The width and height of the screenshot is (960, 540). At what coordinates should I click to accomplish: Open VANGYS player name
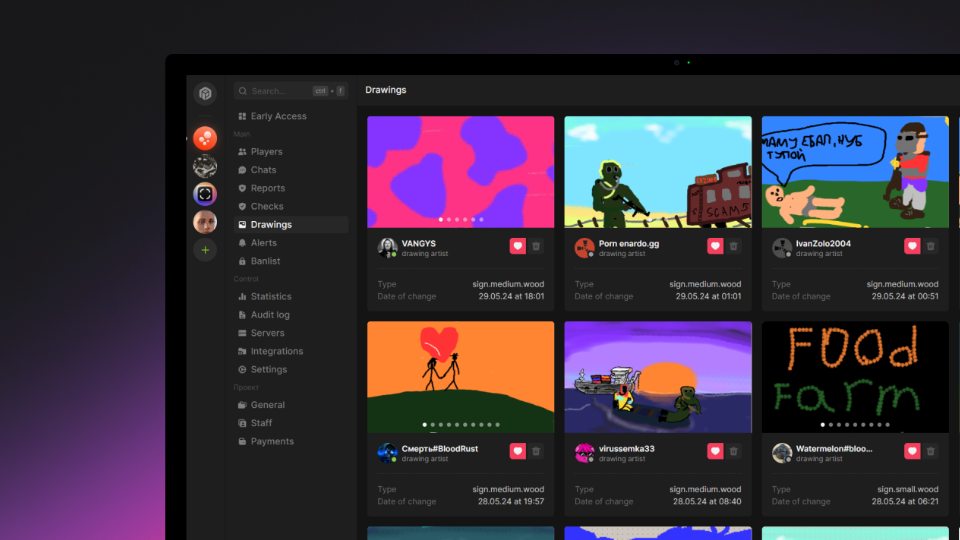(419, 243)
